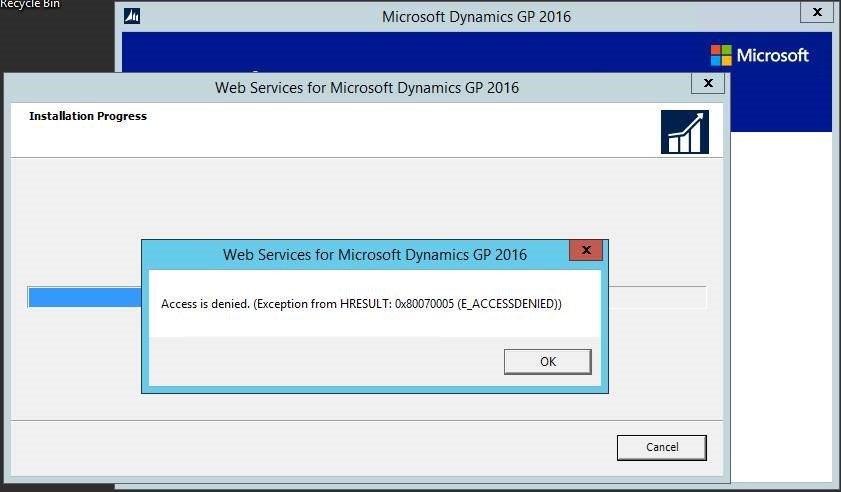Click the Web Services installer title bar
The image size is (841, 492).
point(367,87)
